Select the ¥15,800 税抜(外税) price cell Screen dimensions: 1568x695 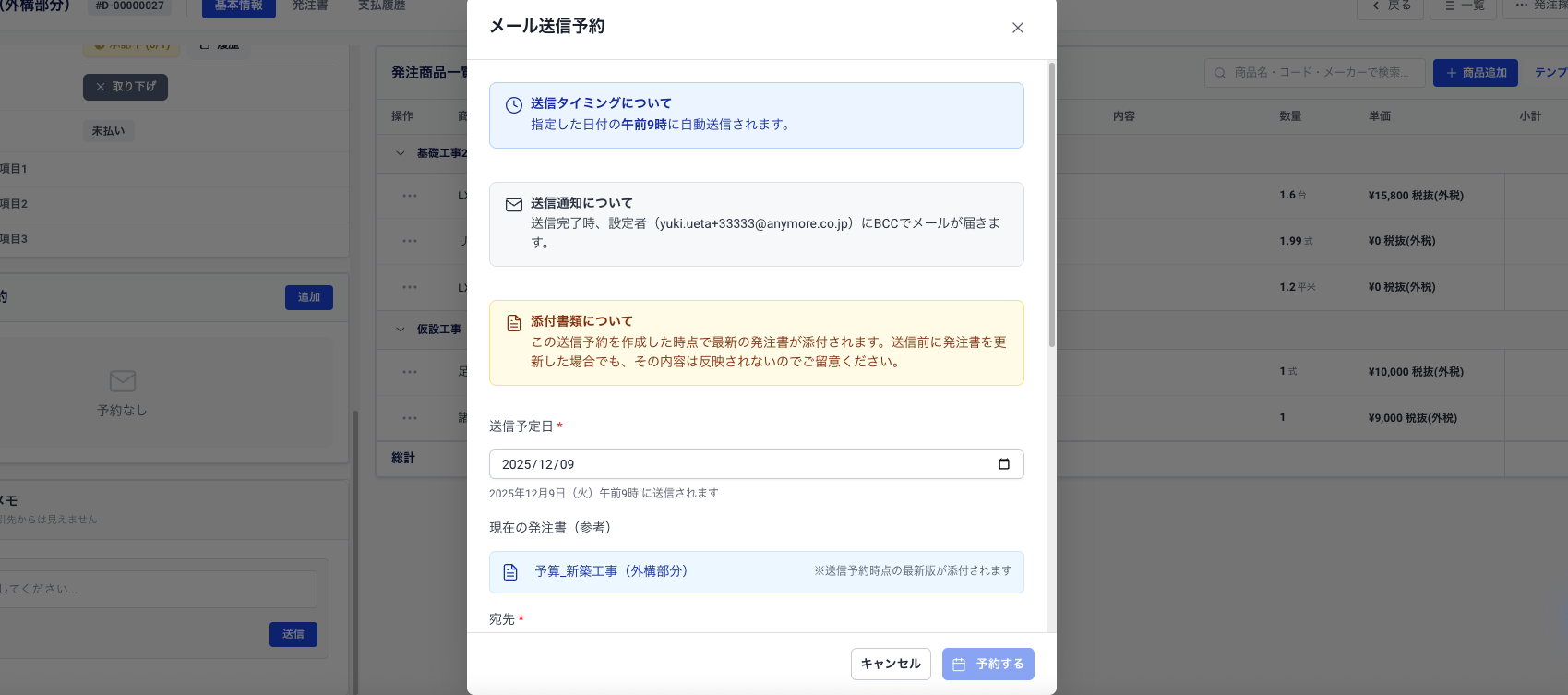pyautogui.click(x=1416, y=196)
